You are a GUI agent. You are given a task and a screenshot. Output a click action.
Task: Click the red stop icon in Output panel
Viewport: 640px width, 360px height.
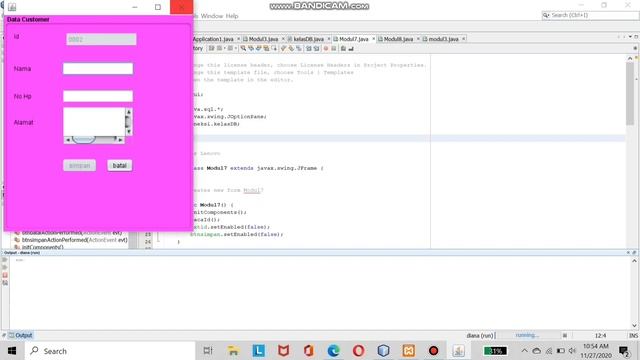[5, 275]
